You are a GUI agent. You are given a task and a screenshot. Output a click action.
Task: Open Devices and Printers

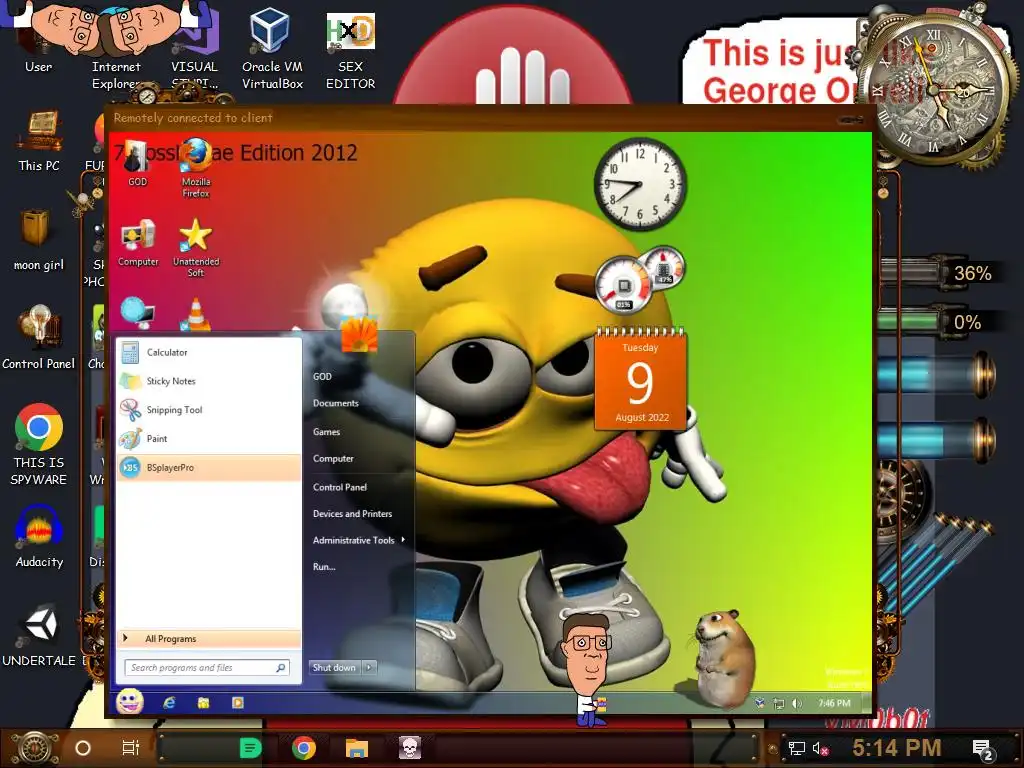coord(353,514)
